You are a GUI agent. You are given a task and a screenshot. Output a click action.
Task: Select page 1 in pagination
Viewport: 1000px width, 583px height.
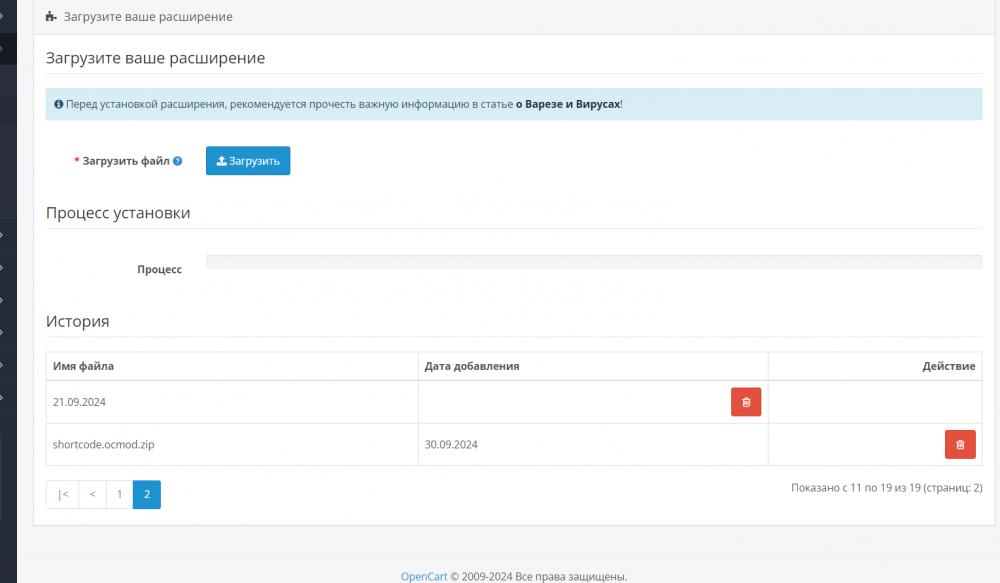click(x=119, y=494)
